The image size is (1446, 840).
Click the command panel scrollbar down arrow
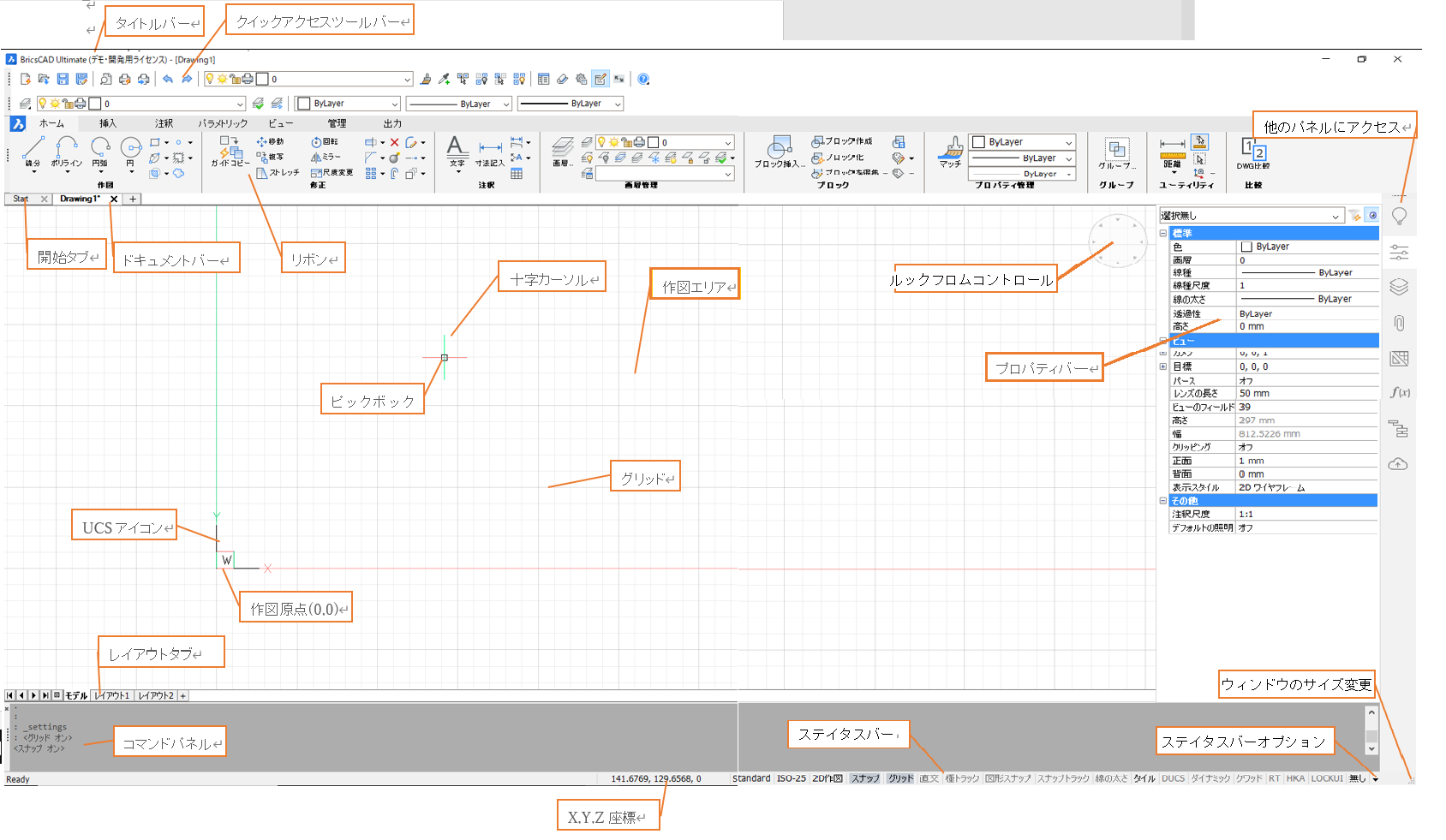click(1371, 748)
